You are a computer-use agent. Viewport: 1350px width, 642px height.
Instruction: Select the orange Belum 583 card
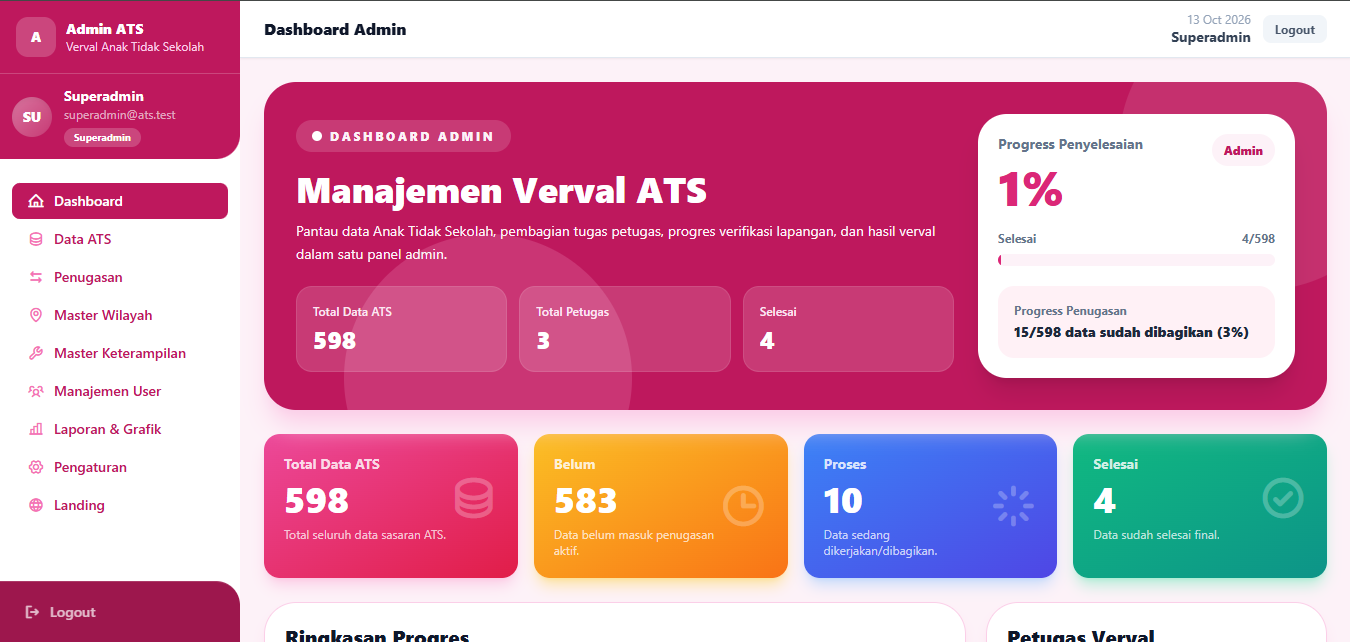[661, 506]
